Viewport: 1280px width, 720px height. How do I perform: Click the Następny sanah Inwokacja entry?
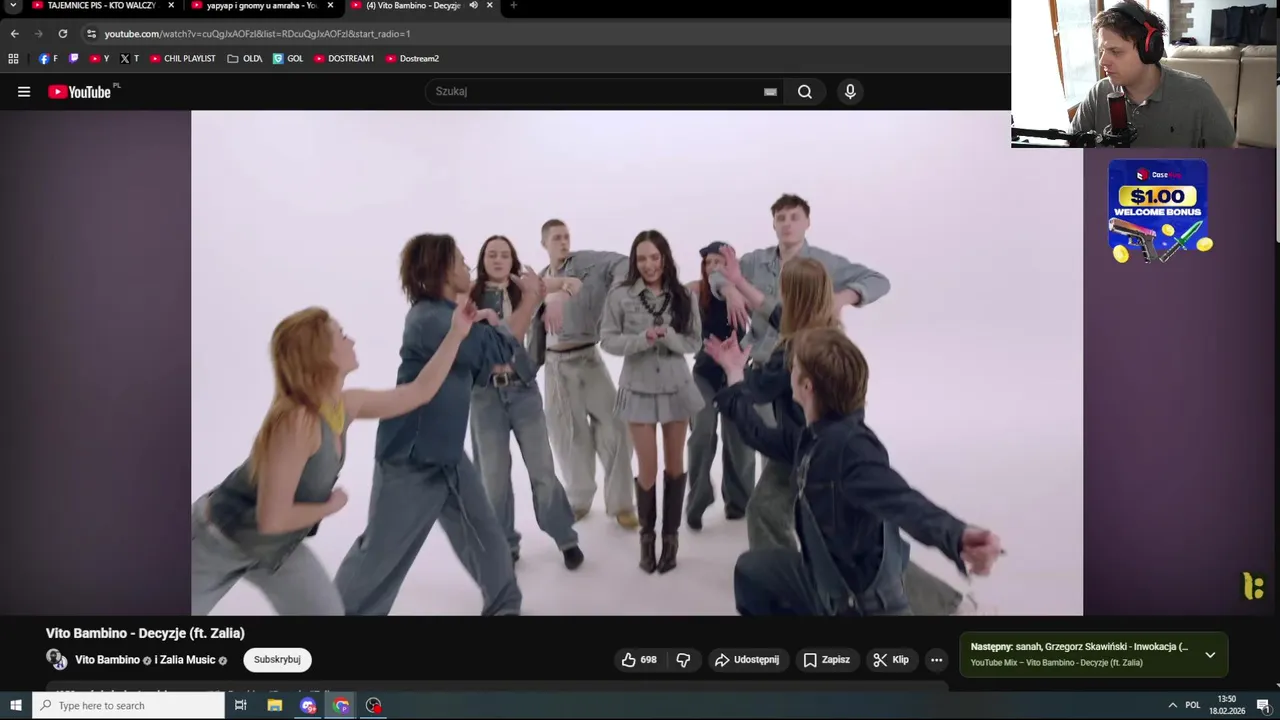[x=1079, y=647]
